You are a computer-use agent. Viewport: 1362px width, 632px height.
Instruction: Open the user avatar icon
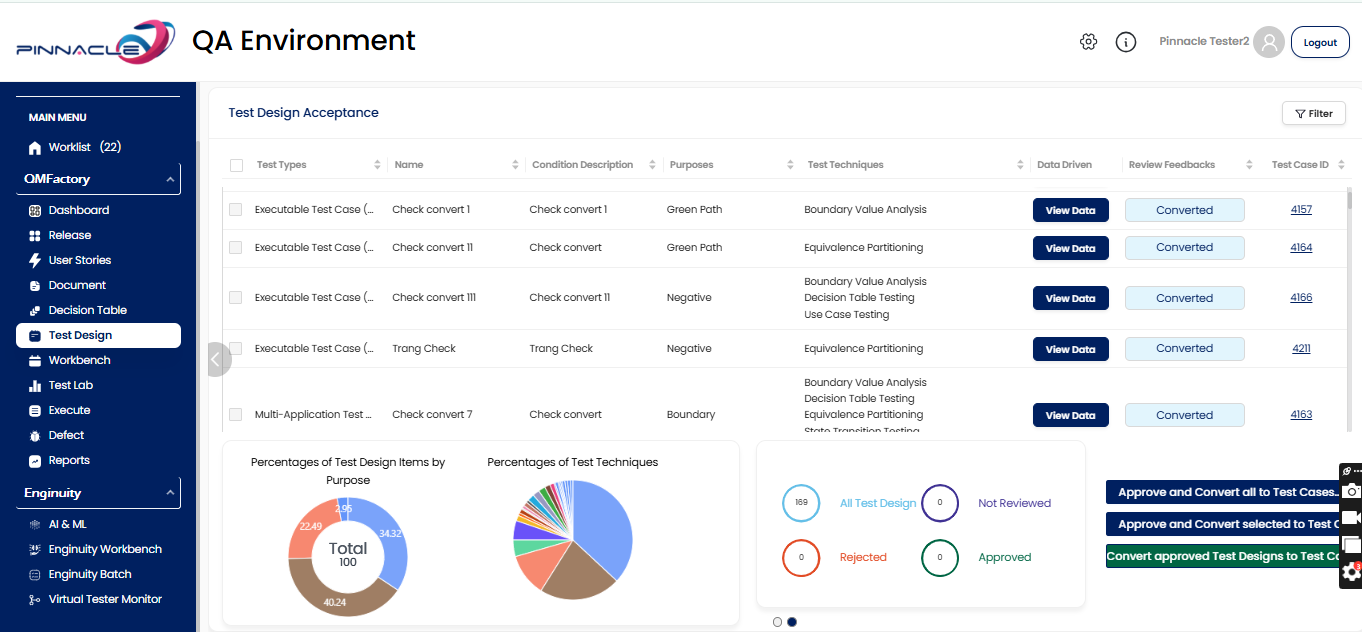tap(1269, 42)
